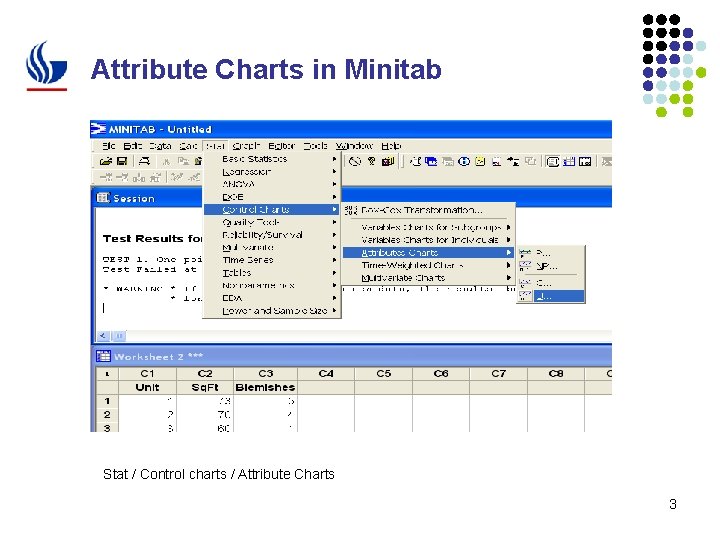Click the Box-Cox Transformation icon

351,210
